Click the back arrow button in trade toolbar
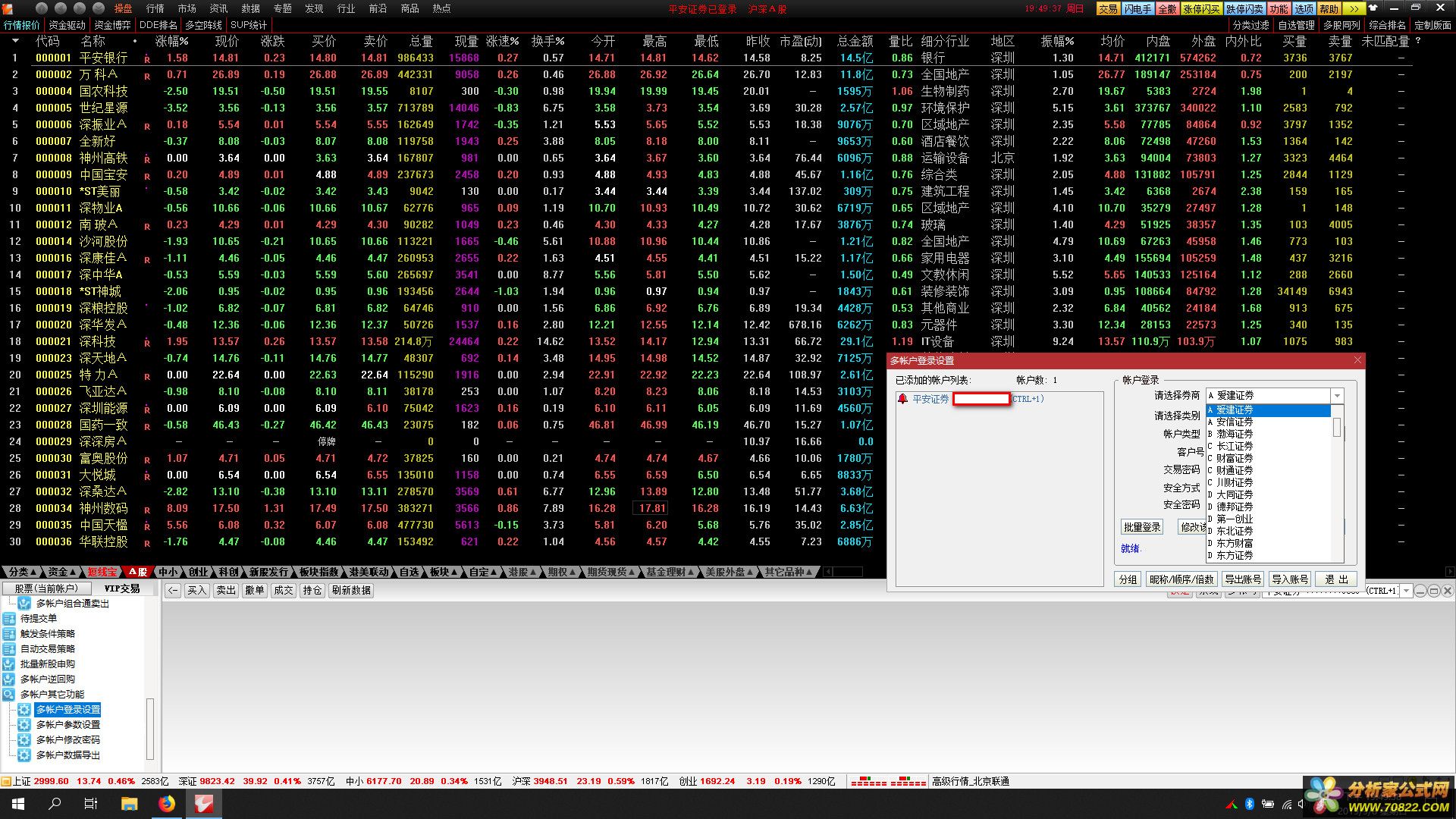Screen dimensions: 1456x819 [x=173, y=590]
